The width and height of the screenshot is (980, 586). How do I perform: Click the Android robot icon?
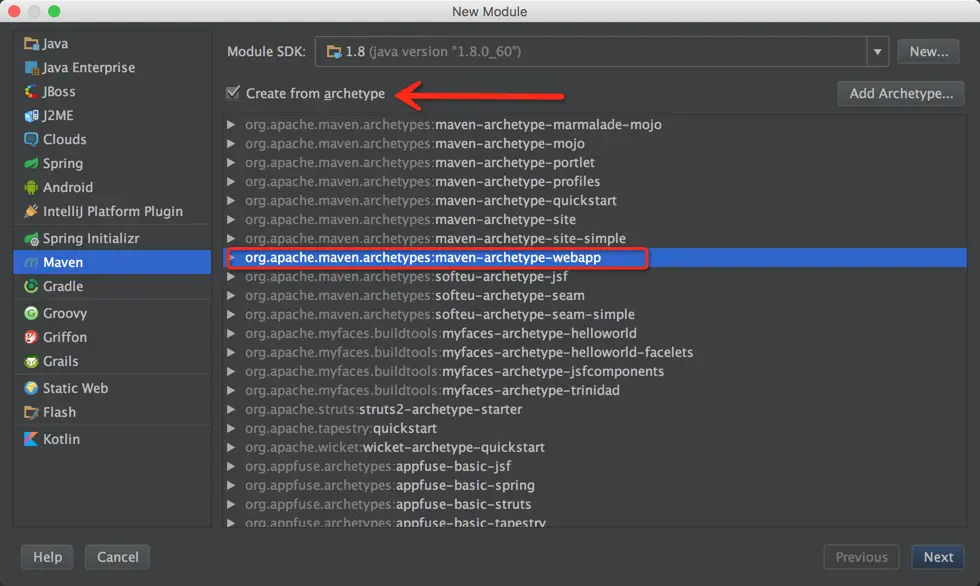pyautogui.click(x=31, y=187)
